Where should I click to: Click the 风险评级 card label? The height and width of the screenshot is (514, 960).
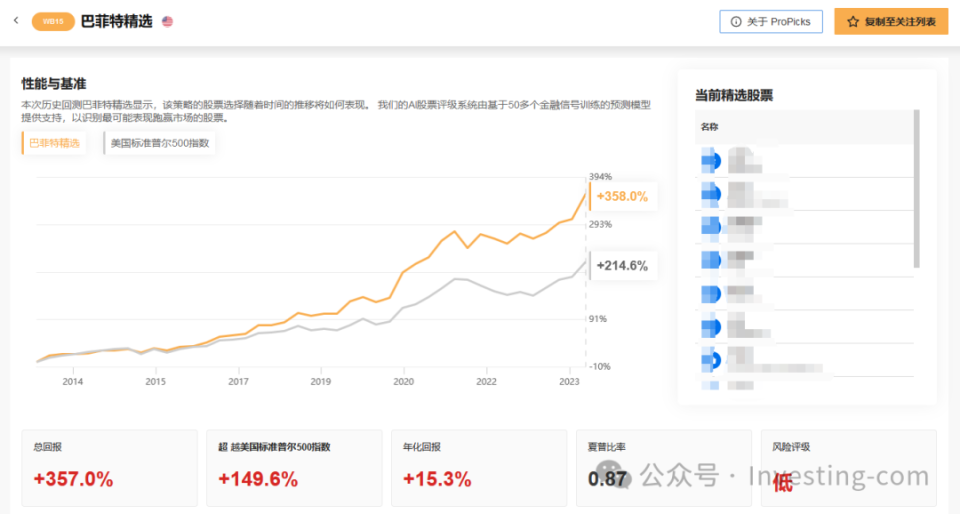[x=791, y=447]
